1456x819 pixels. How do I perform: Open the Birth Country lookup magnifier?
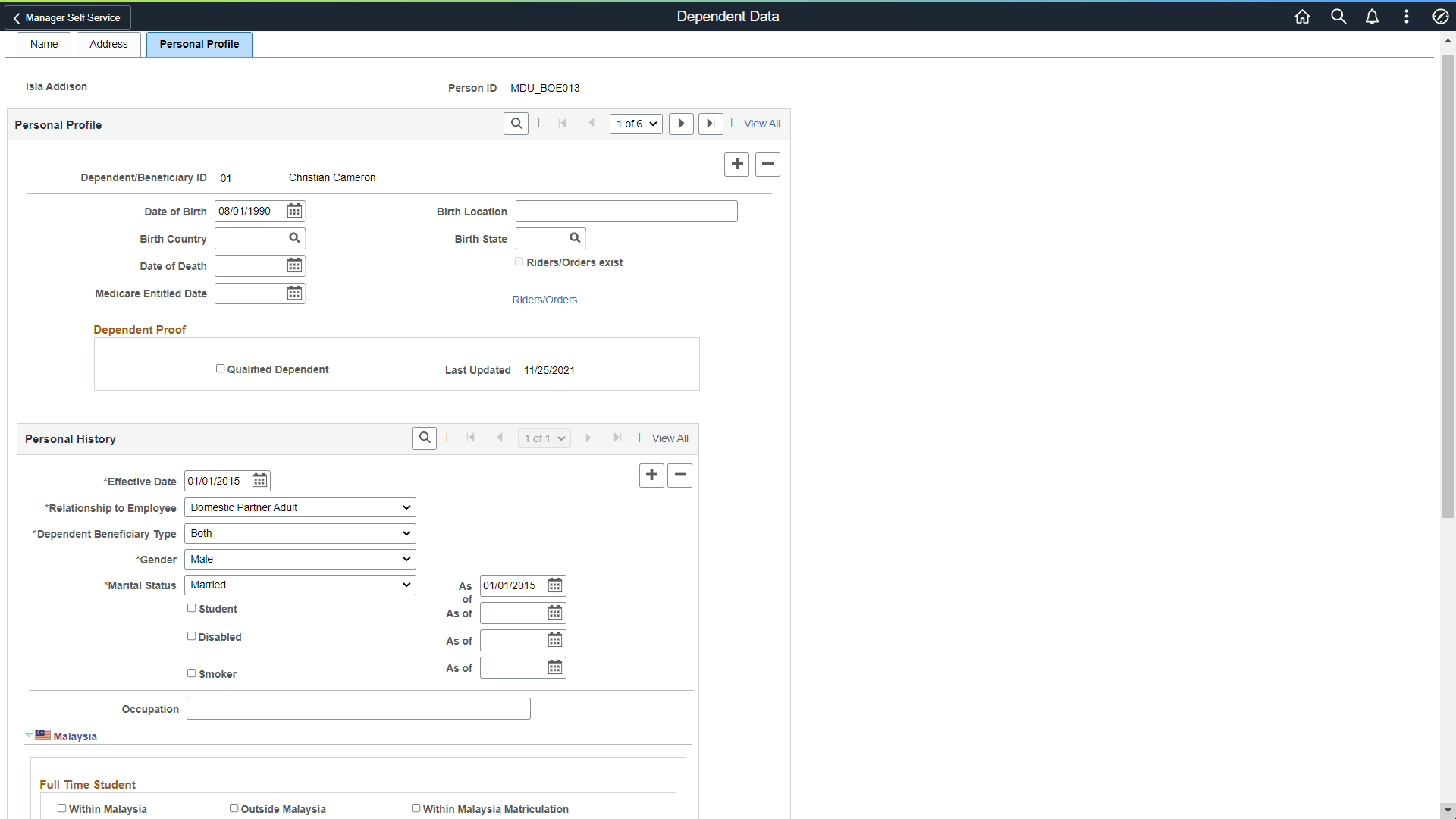coord(294,237)
